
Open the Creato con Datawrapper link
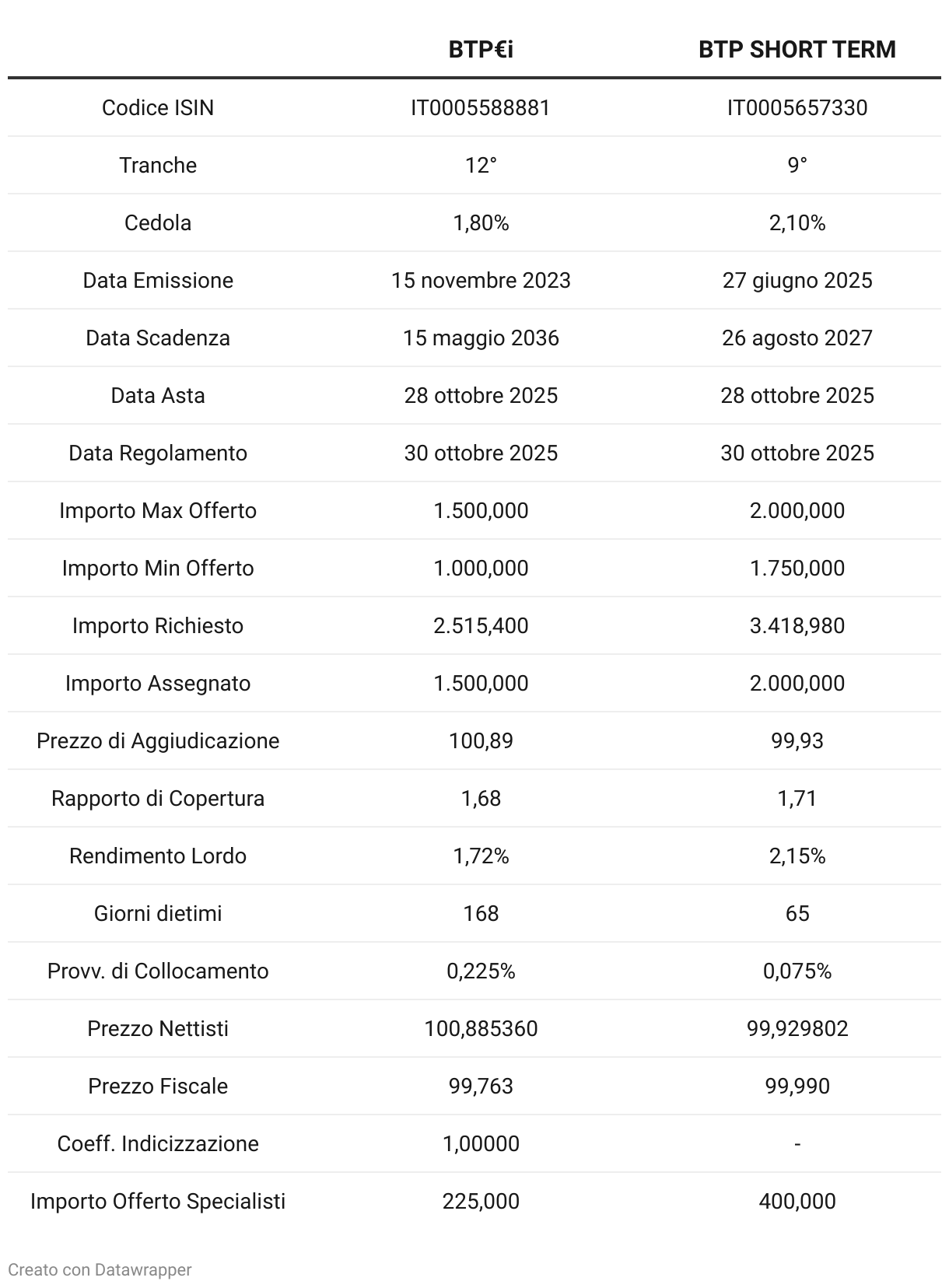[x=100, y=1269]
